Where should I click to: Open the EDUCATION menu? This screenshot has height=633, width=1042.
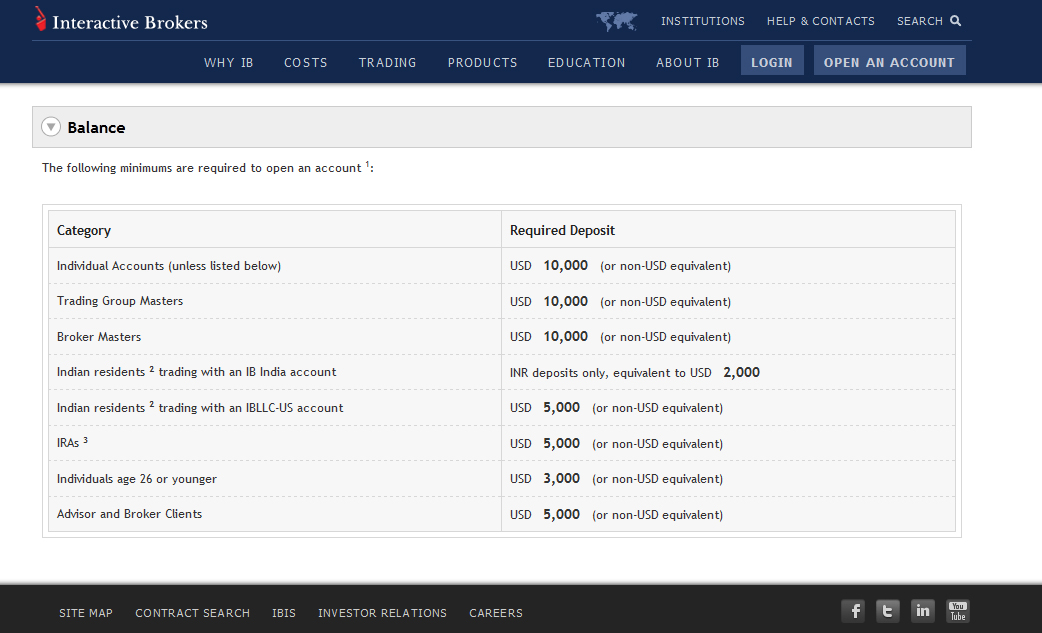point(587,62)
